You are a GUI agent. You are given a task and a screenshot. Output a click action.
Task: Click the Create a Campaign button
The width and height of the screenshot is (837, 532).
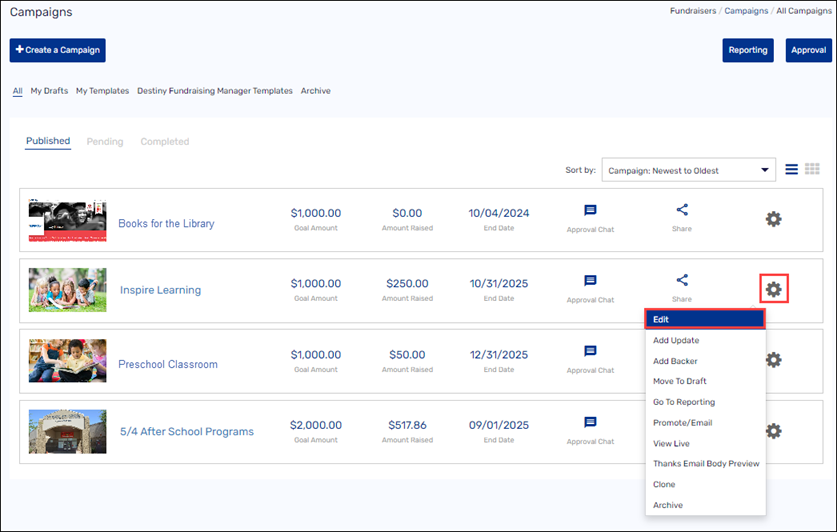[57, 50]
